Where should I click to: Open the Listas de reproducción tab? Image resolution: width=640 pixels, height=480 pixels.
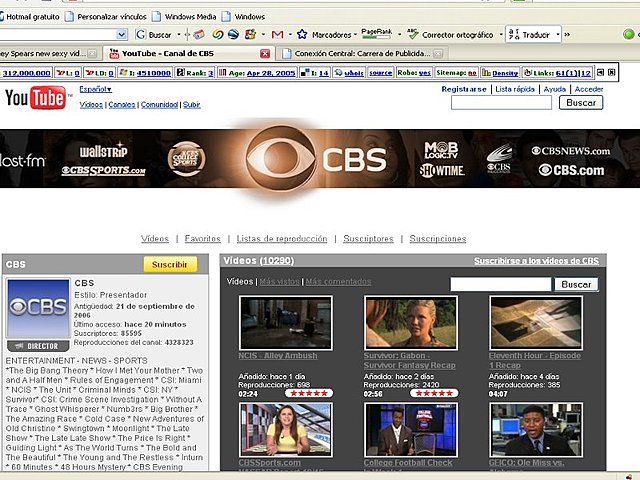pos(282,239)
